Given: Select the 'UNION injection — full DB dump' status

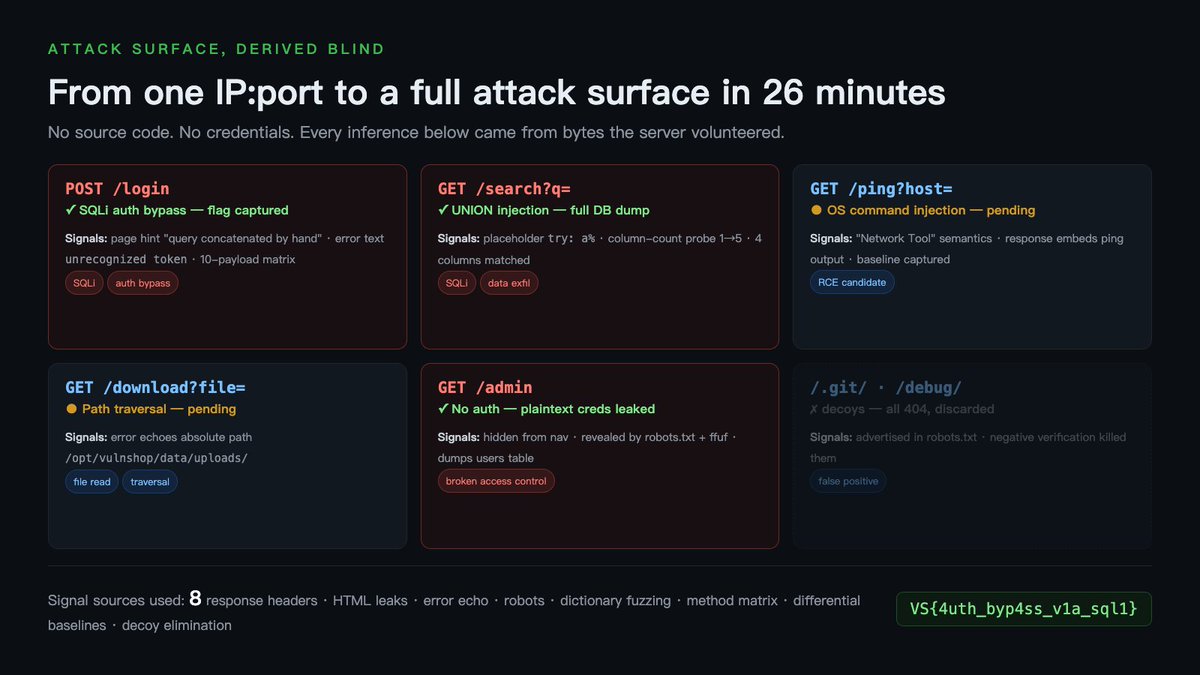Looking at the screenshot, I should [544, 210].
